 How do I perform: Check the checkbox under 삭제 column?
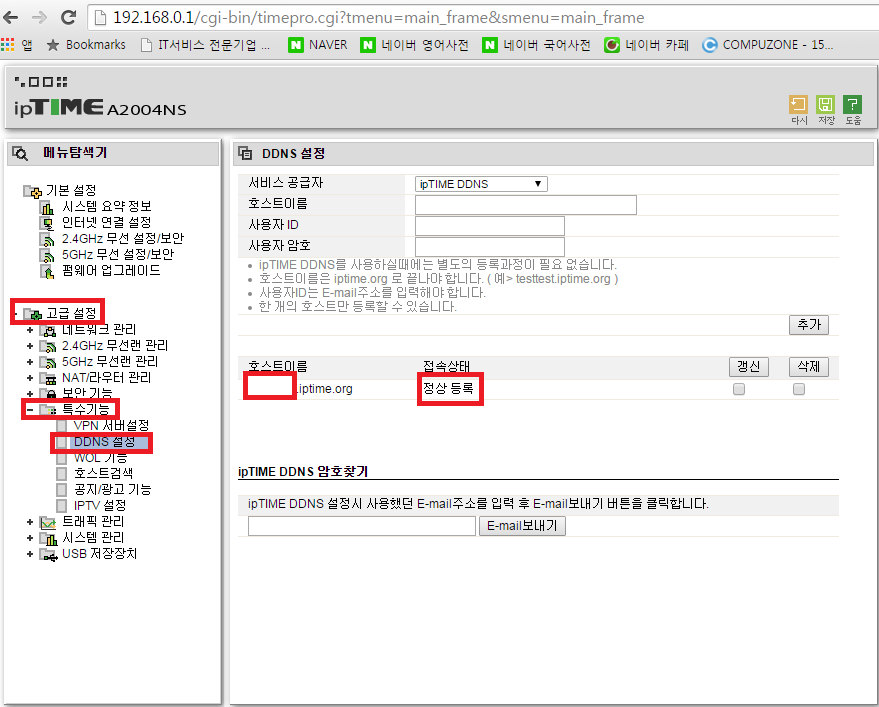coord(798,389)
